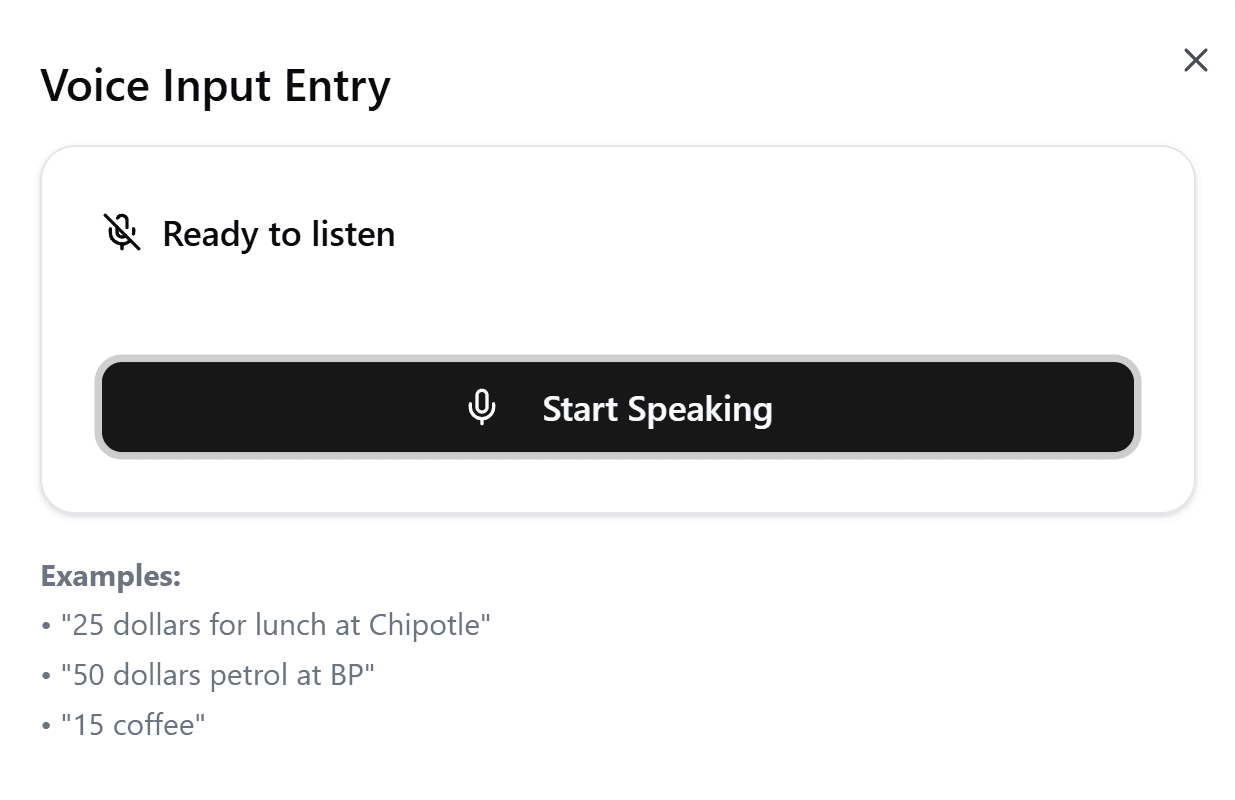
Task: Select the petrol at BP example line
Action: (217, 675)
